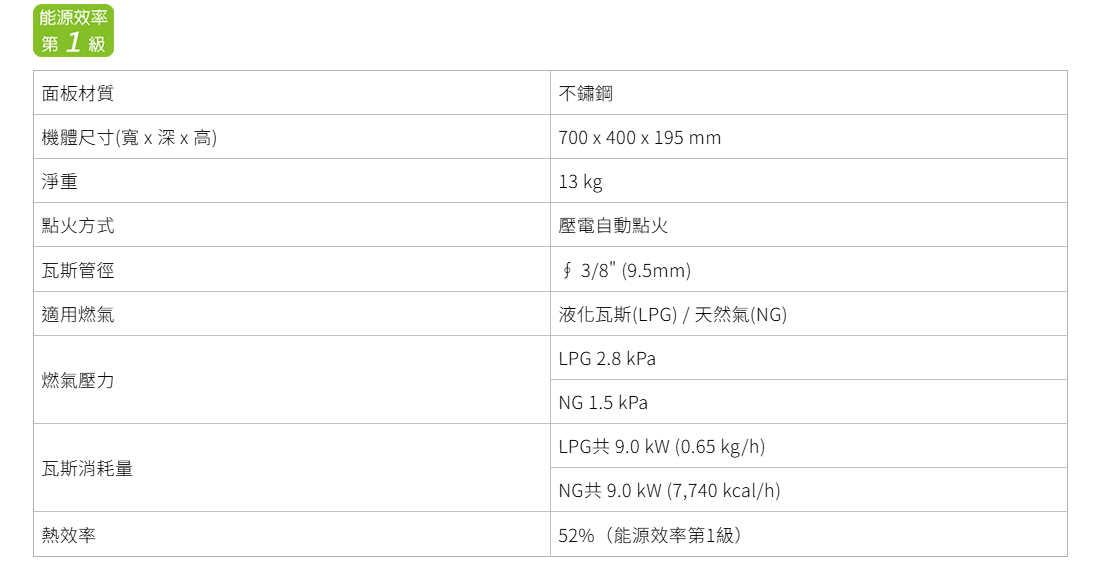Select the 面板材質 label cell
This screenshot has width=1100, height=576.
point(292,93)
